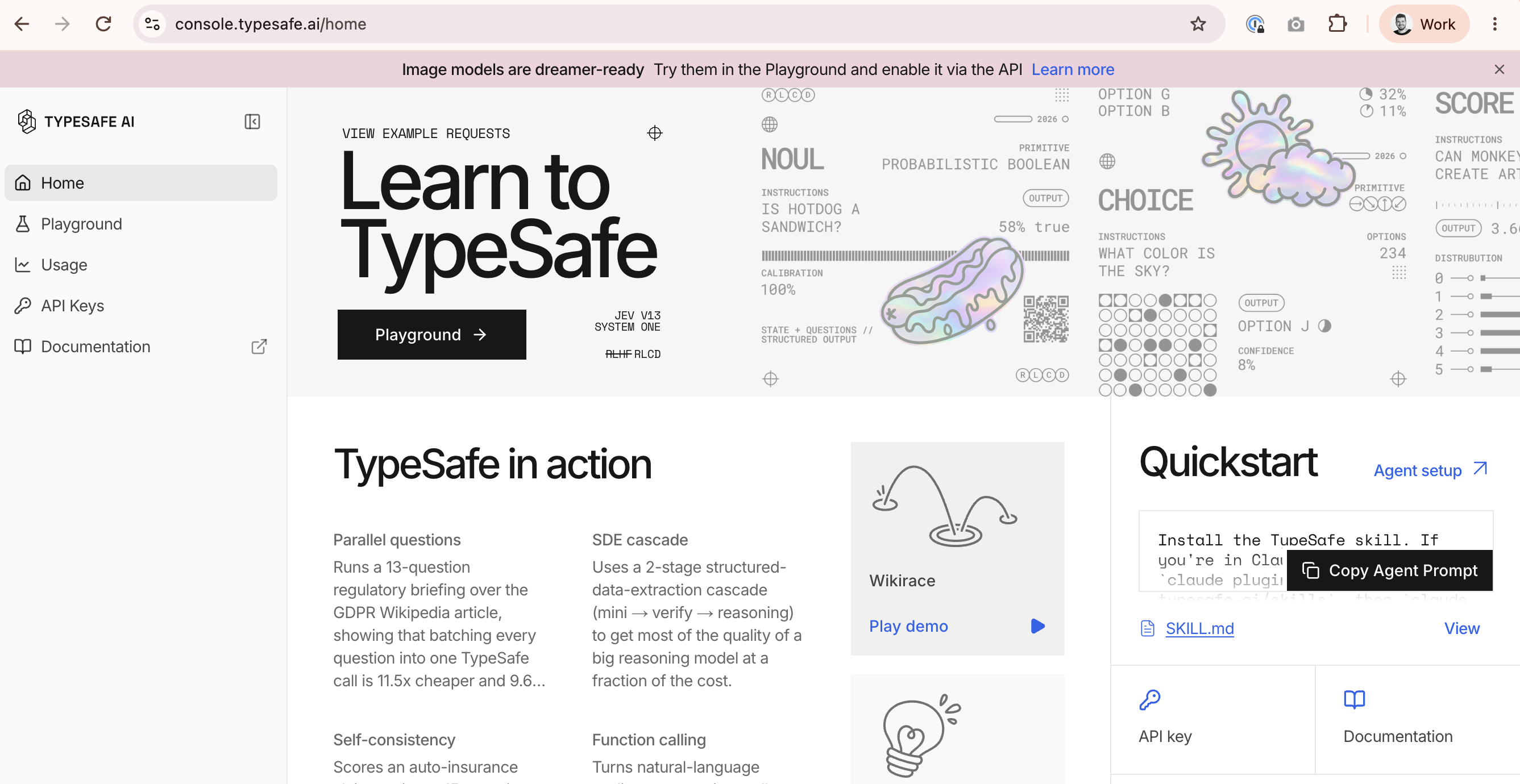Click the OUTPUT pill above OPTION J
This screenshot has width=1520, height=784.
pos(1261,303)
